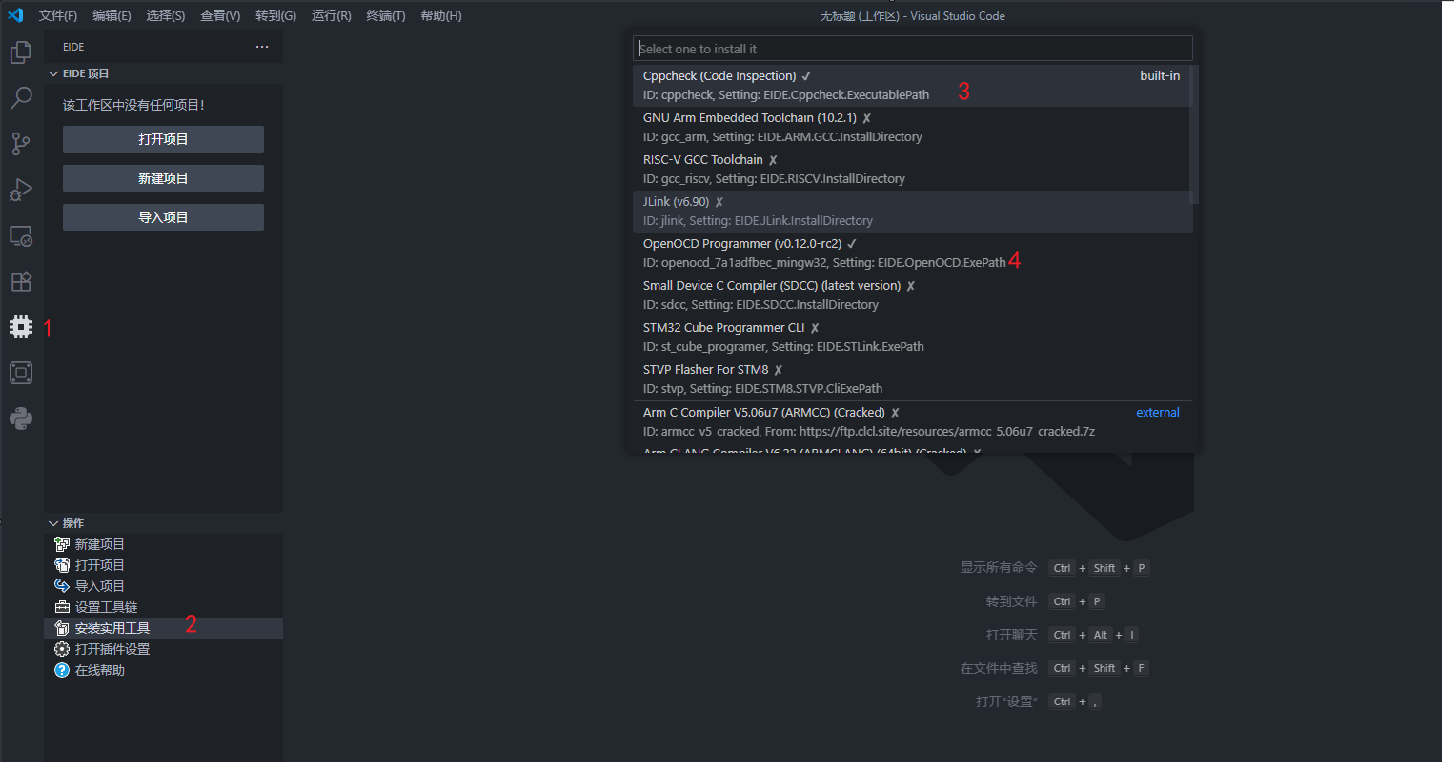This screenshot has width=1454, height=762.
Task: Choose JLink (v6.90) entry
Action: [x=913, y=212]
